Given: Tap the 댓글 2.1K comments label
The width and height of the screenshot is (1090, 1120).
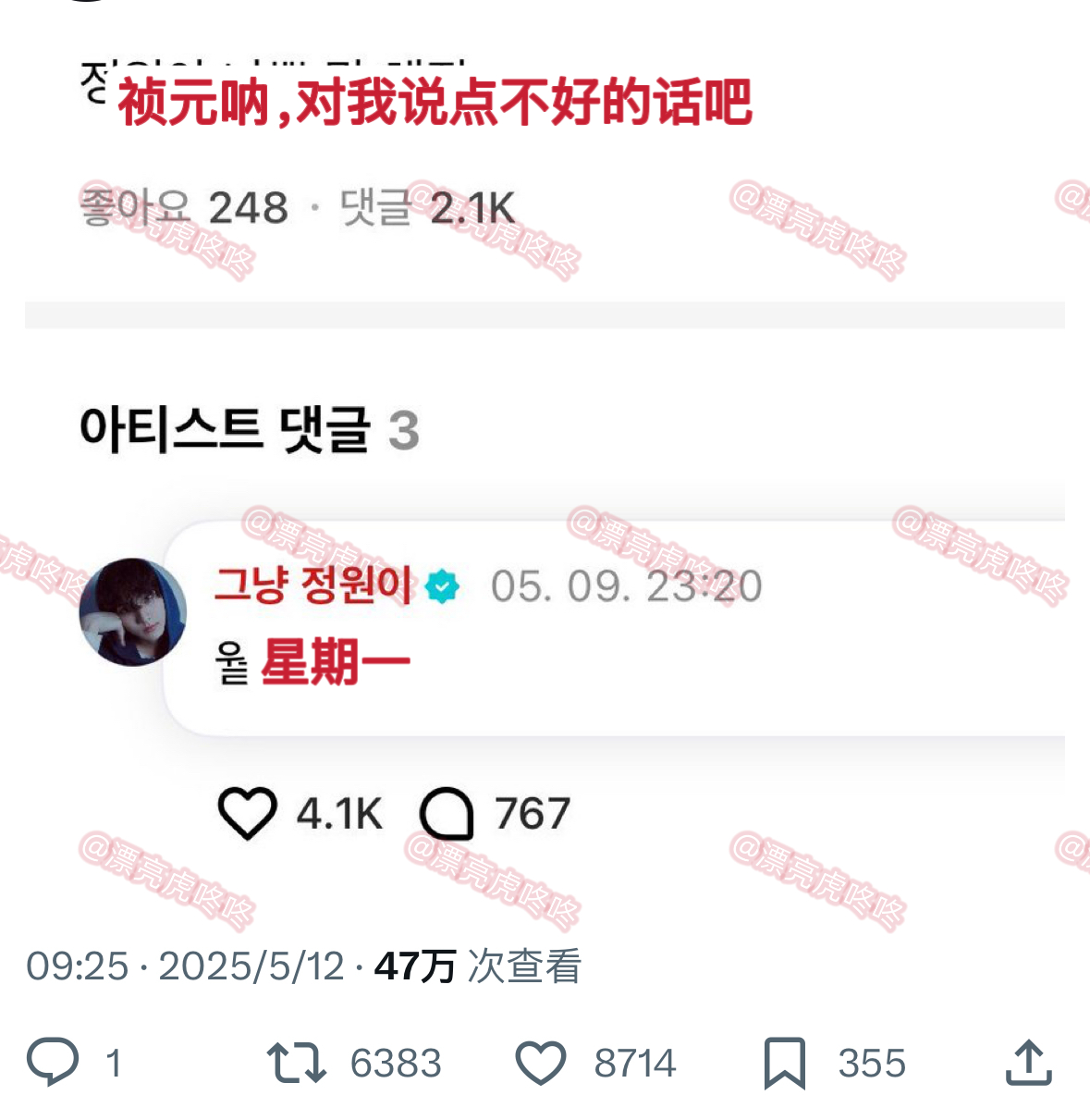Looking at the screenshot, I should 427,208.
